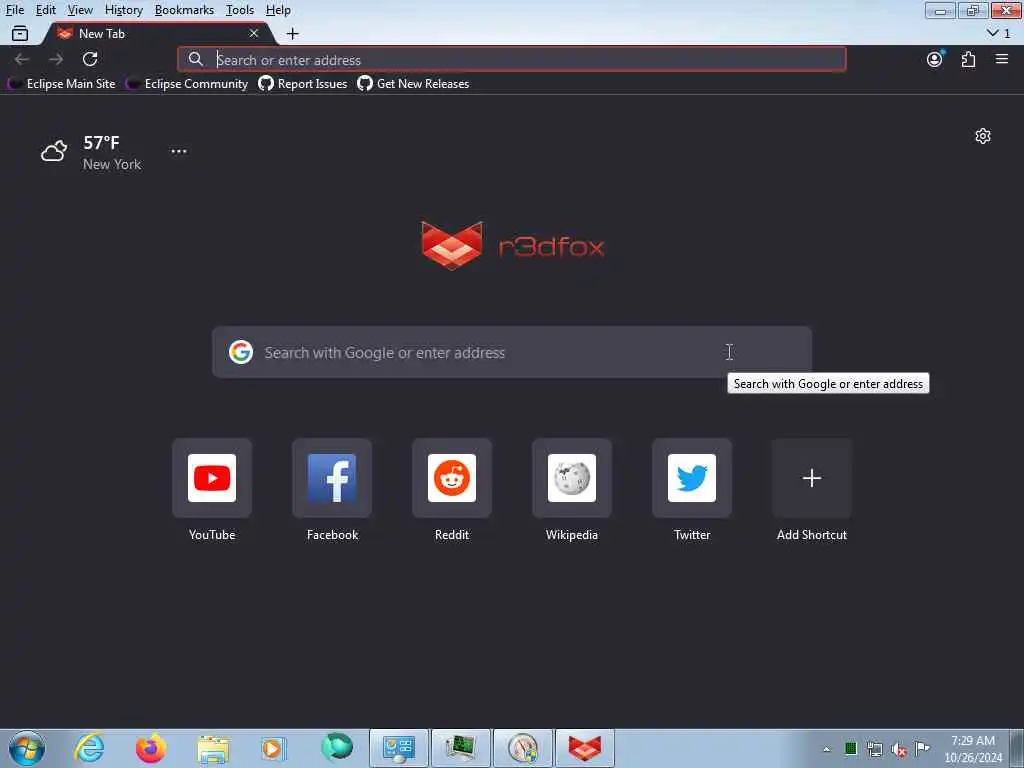Open the Bookmarks menu
1024x768 pixels.
tap(184, 10)
